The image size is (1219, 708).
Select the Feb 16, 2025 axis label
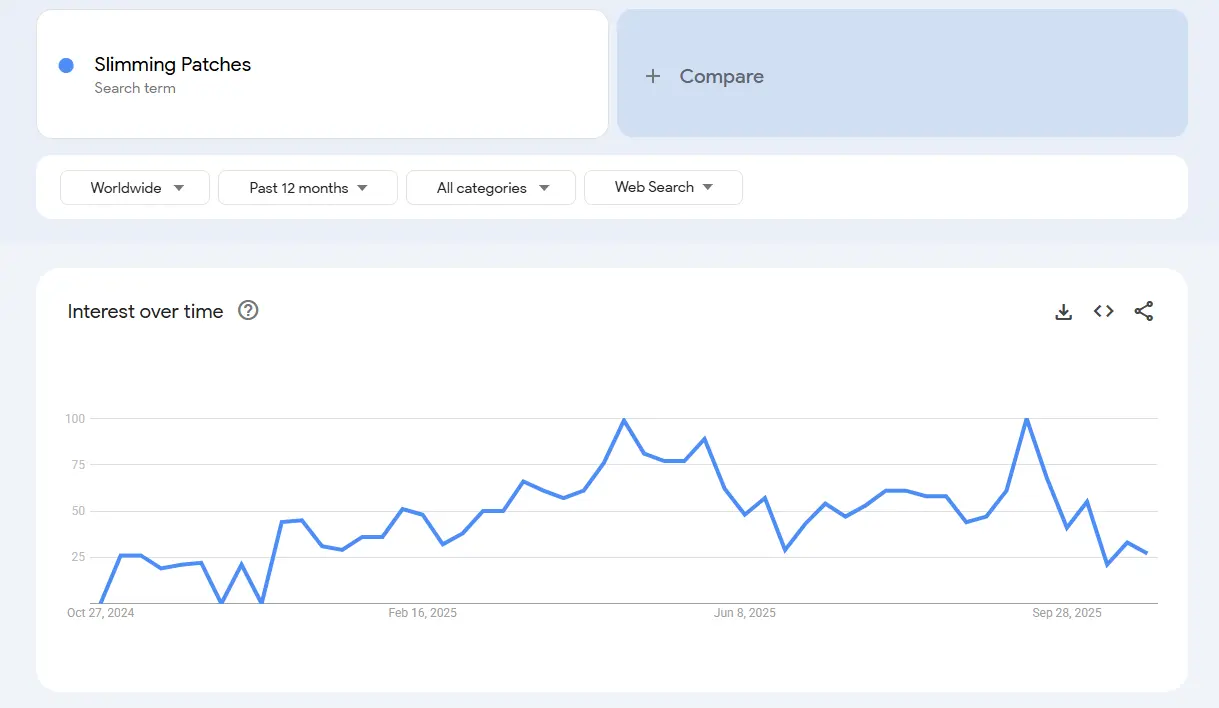[422, 613]
